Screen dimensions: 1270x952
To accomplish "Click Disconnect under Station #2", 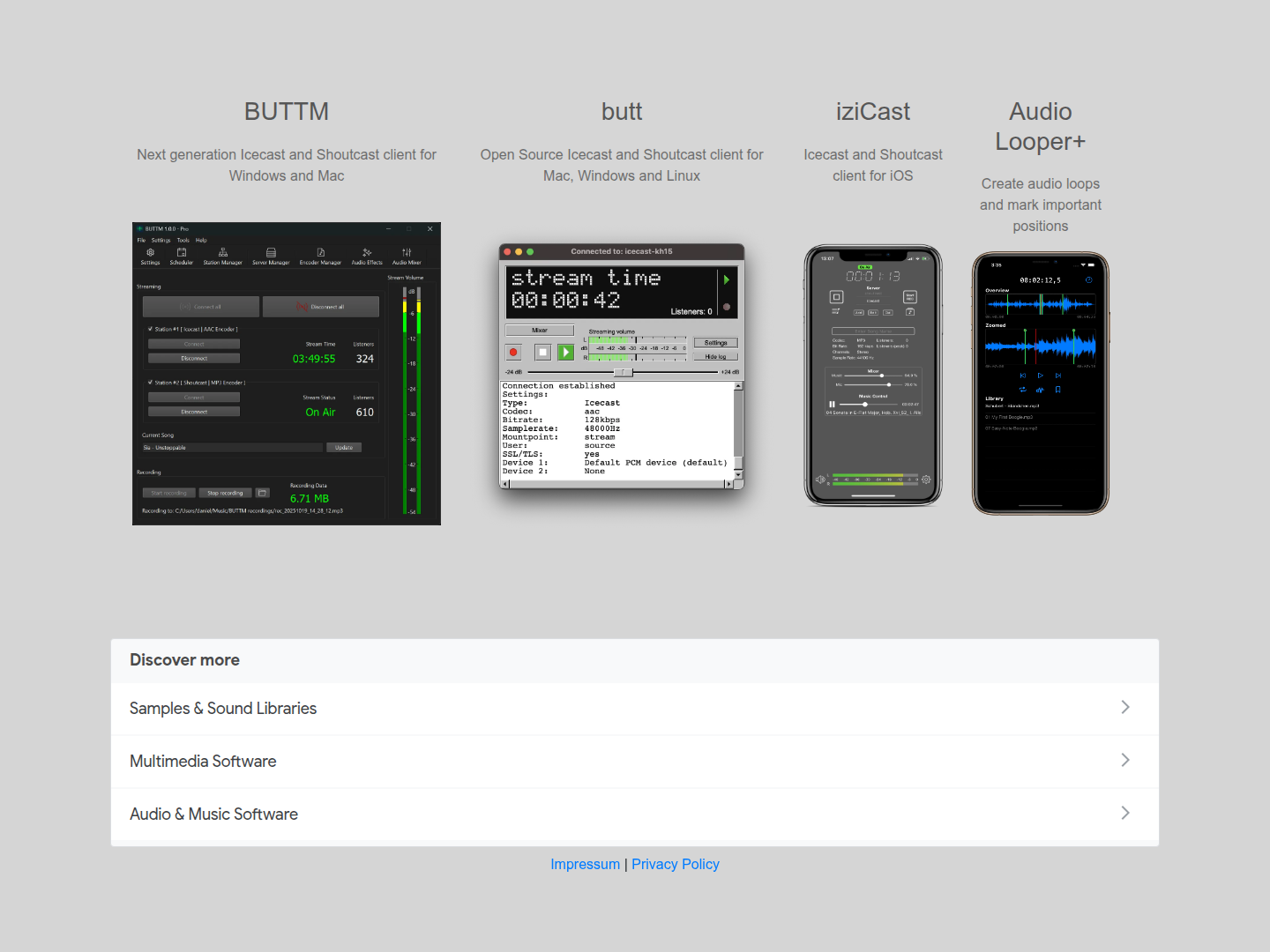I will 194,412.
